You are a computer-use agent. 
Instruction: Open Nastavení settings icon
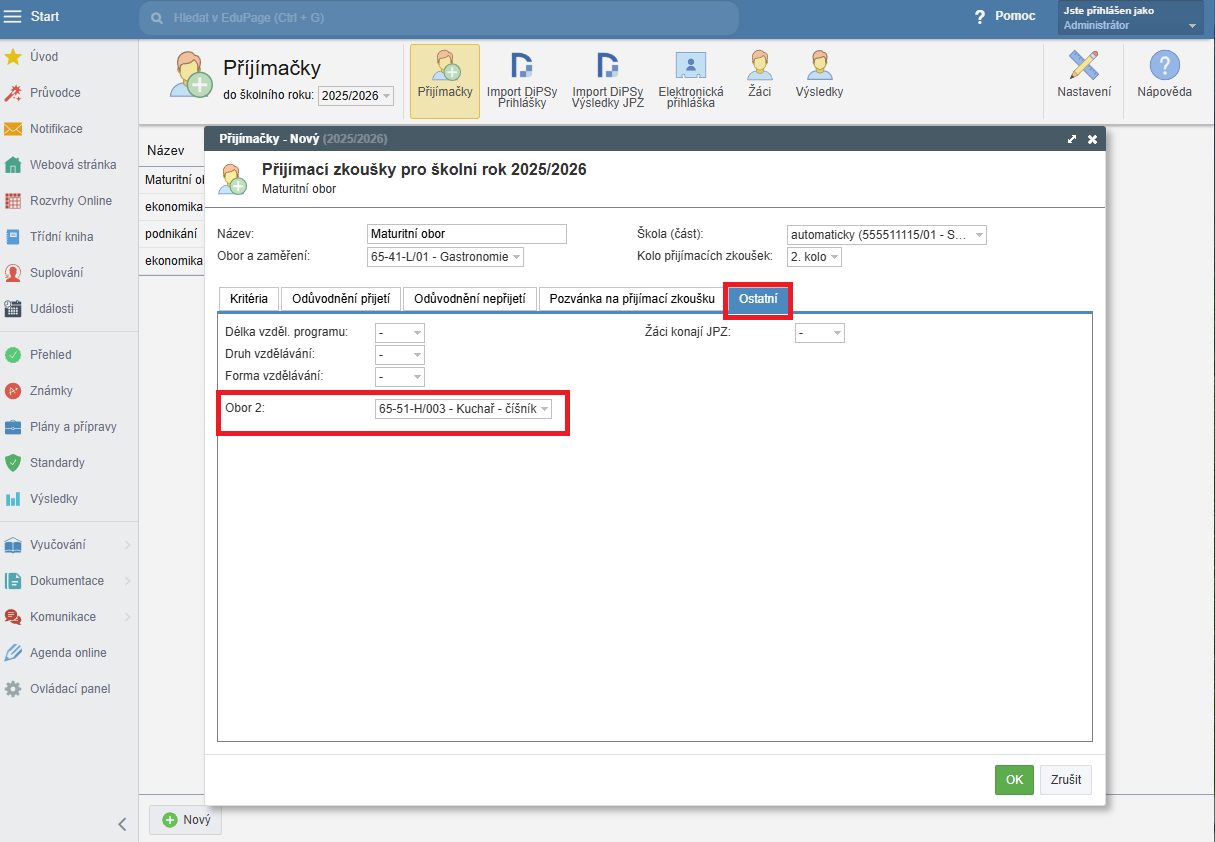1083,75
